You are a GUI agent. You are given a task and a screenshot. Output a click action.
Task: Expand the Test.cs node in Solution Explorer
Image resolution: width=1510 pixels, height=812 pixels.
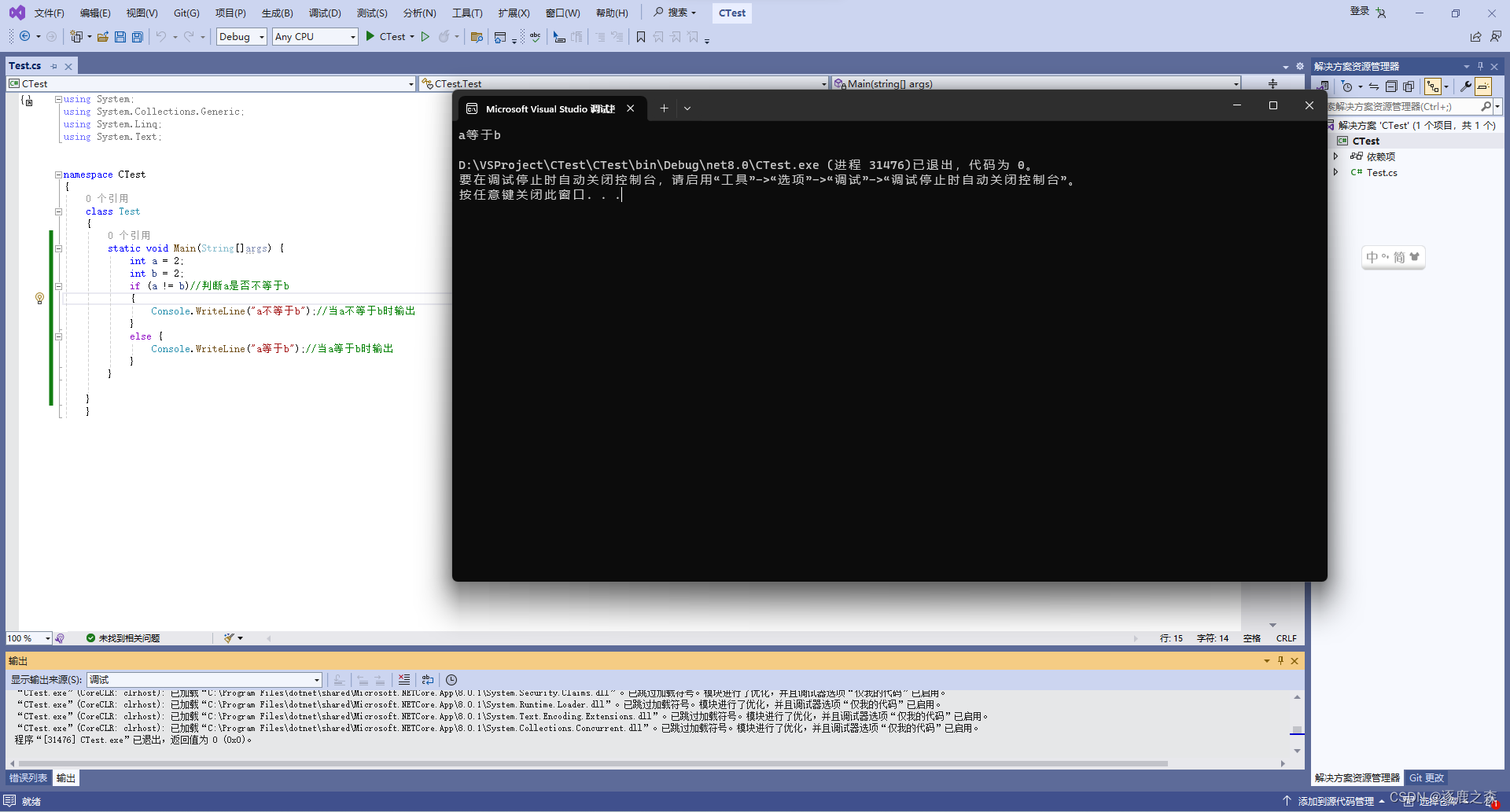pyautogui.click(x=1335, y=172)
